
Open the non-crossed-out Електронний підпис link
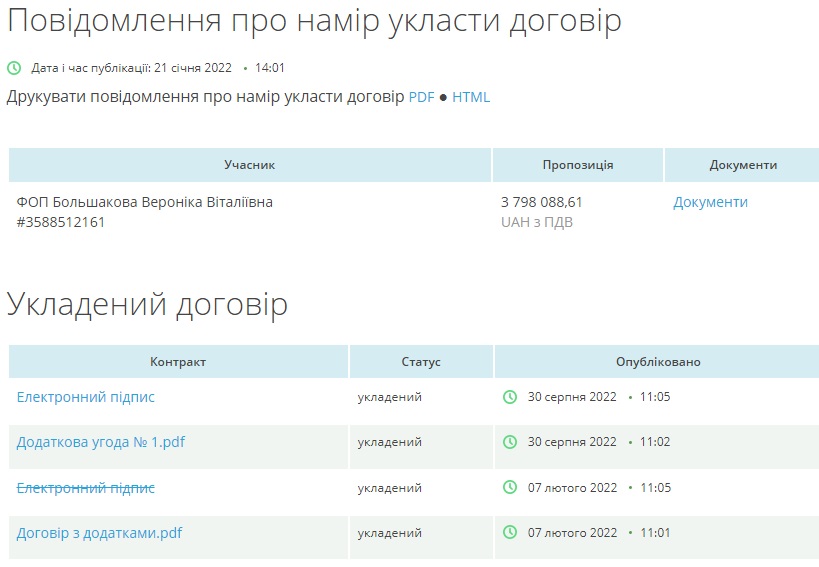[86, 397]
